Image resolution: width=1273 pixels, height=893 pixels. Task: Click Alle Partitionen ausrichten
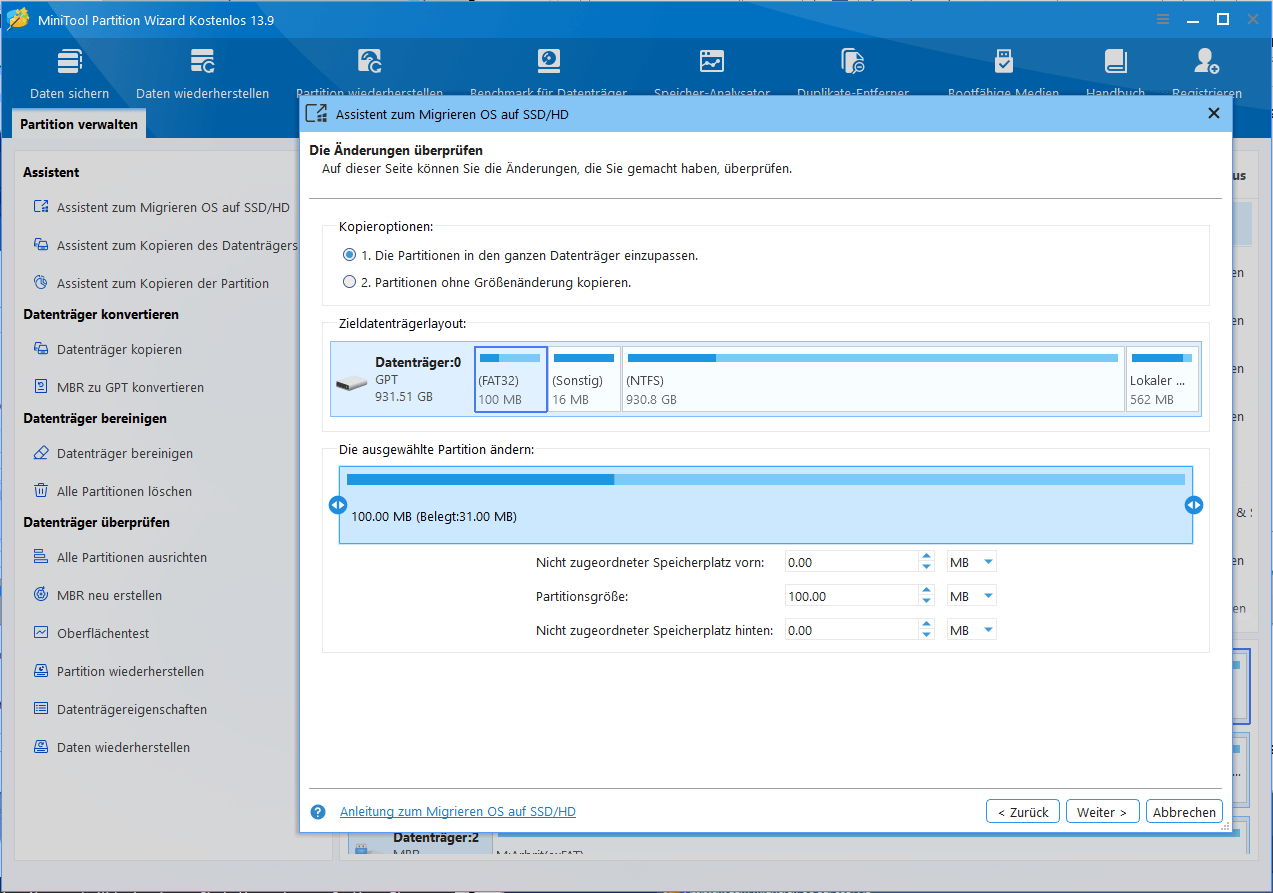point(120,557)
